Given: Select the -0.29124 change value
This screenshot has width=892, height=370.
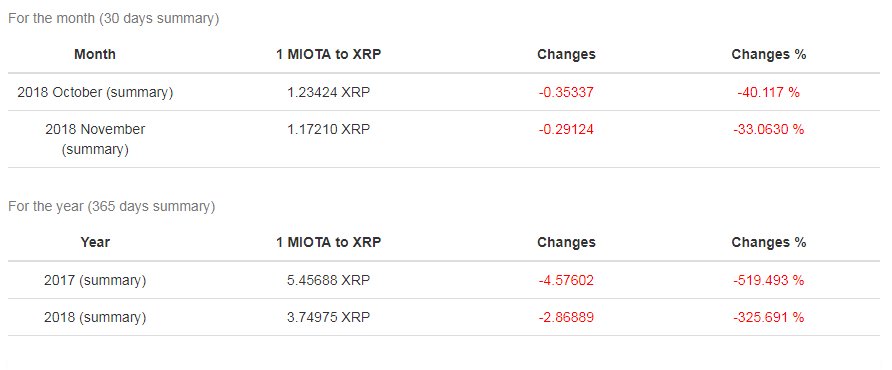Looking at the screenshot, I should tap(566, 130).
